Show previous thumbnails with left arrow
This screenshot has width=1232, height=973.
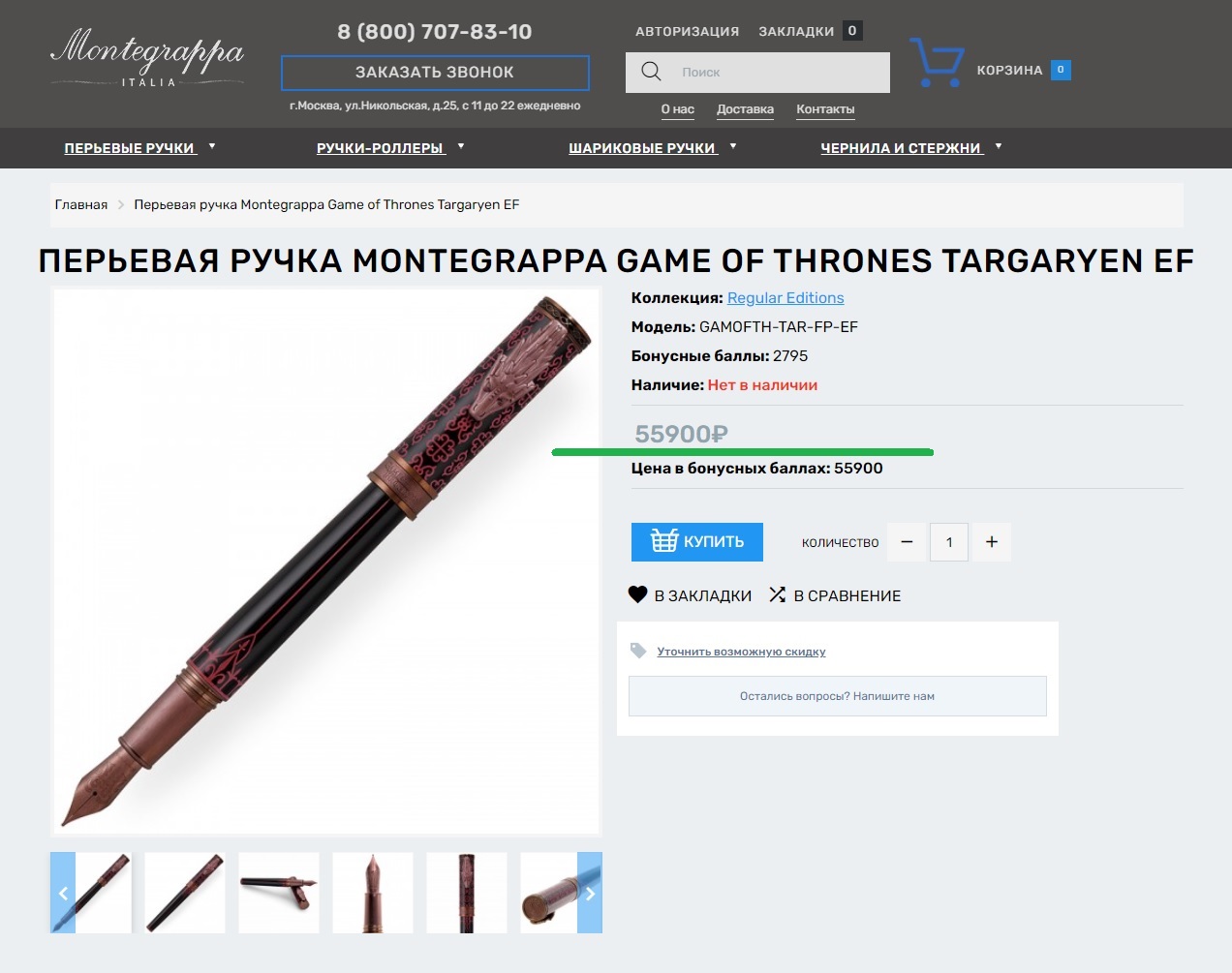(x=63, y=893)
